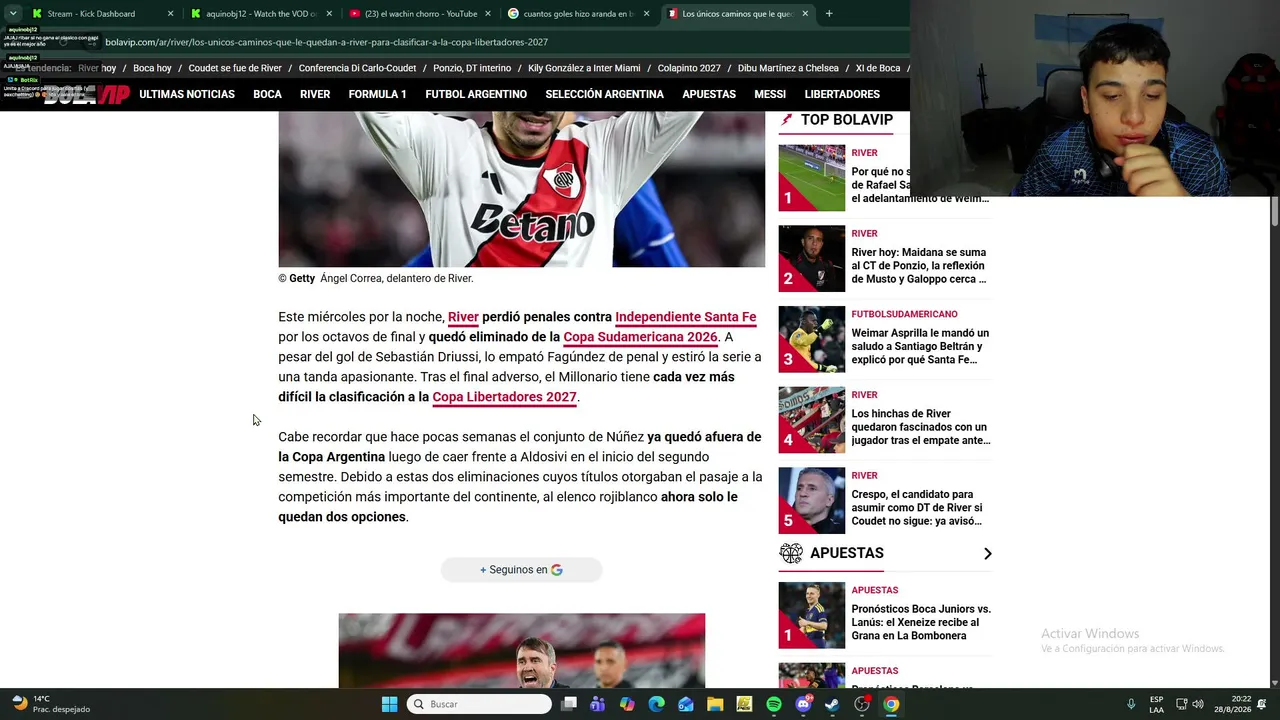Open the LIBERTADORES menu item
Viewport: 1280px width, 720px height.
point(842,94)
